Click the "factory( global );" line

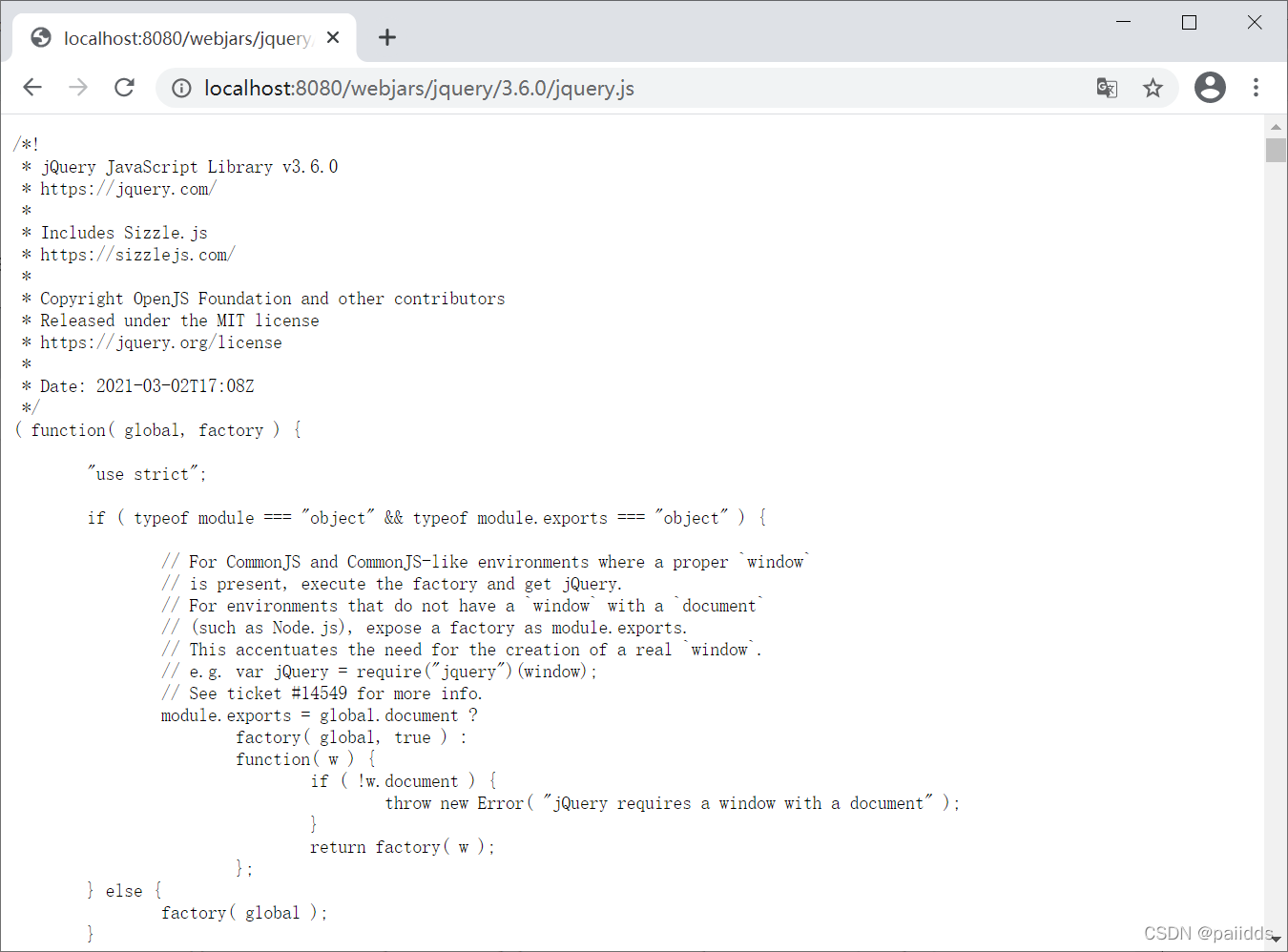tap(244, 913)
